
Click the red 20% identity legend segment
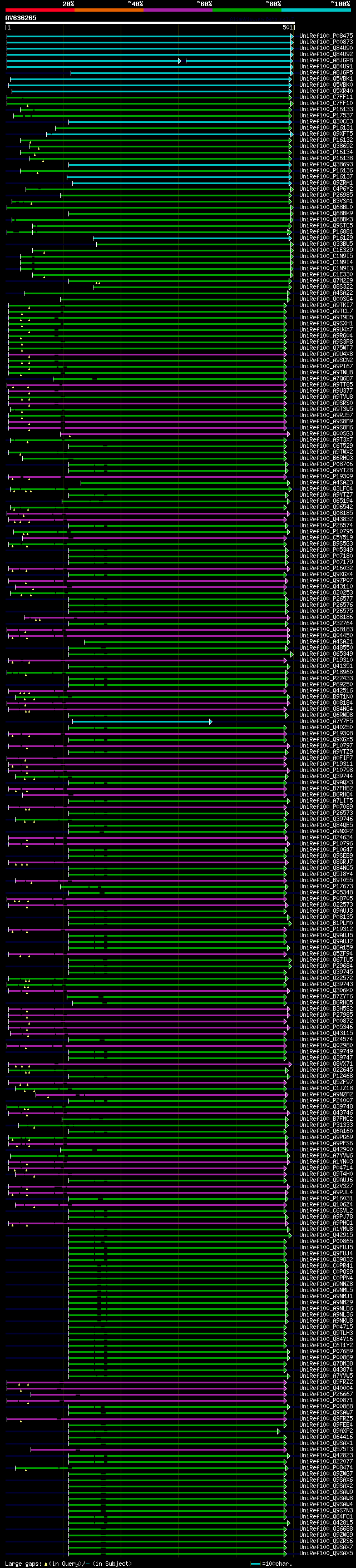coord(39,10)
